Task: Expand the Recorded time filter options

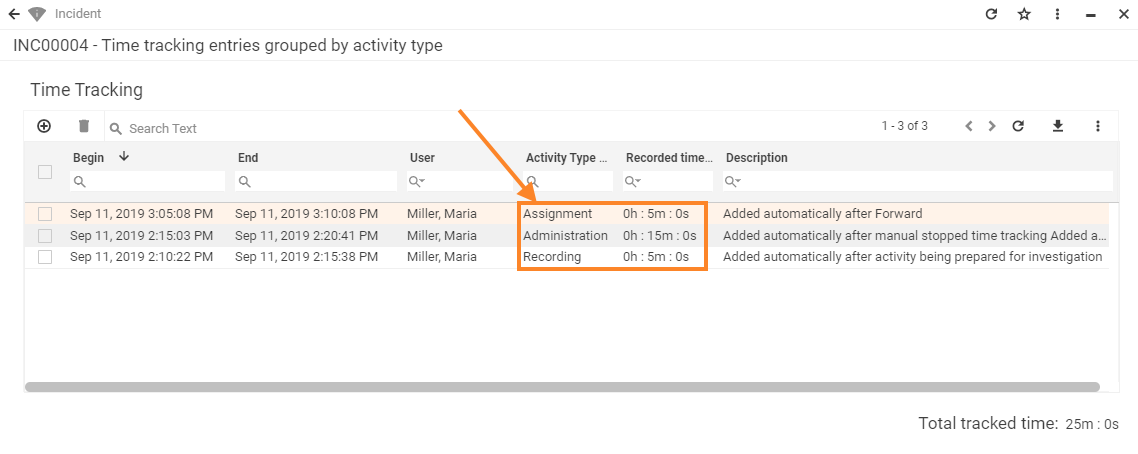Action: [635, 181]
